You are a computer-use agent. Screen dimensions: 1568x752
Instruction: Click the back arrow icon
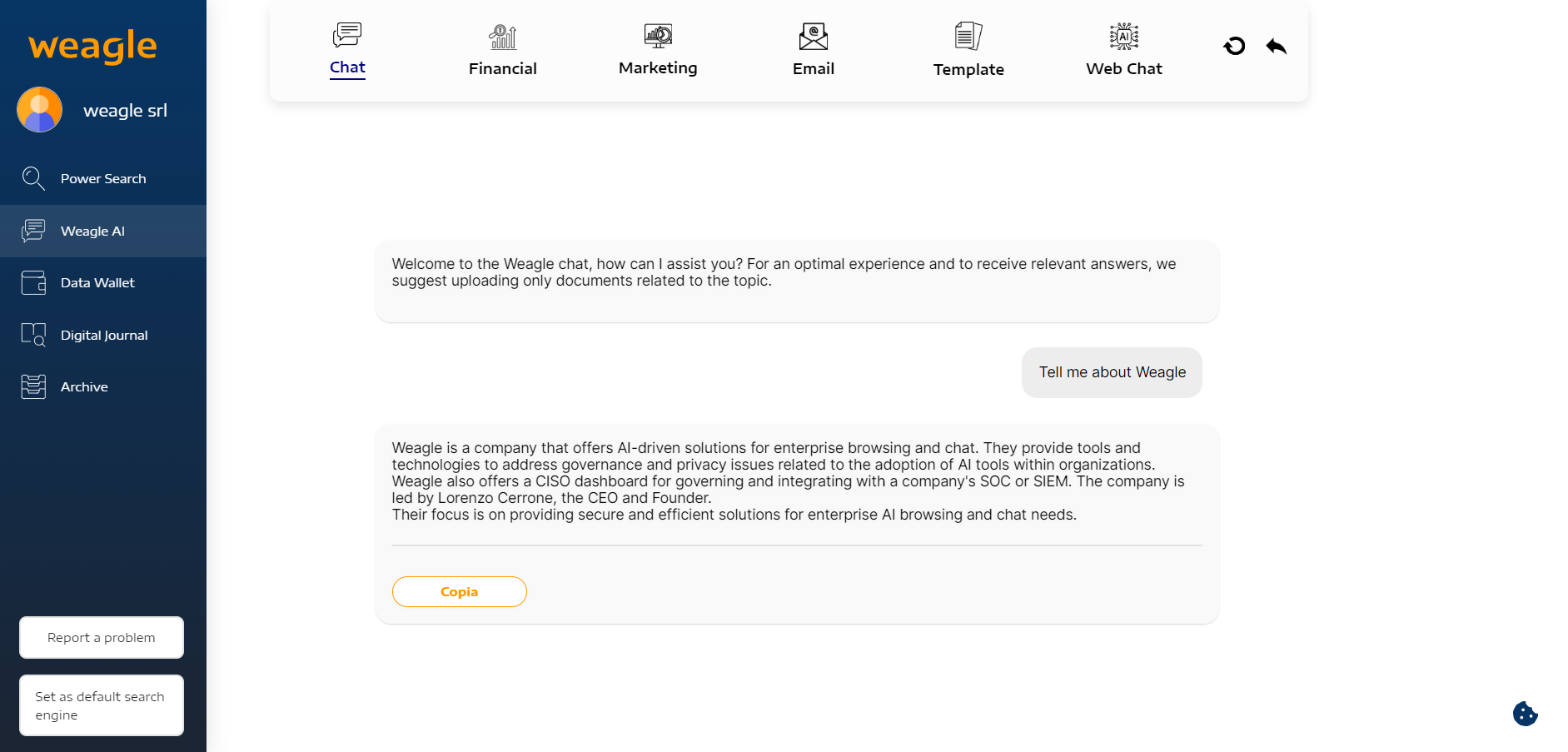point(1275,46)
